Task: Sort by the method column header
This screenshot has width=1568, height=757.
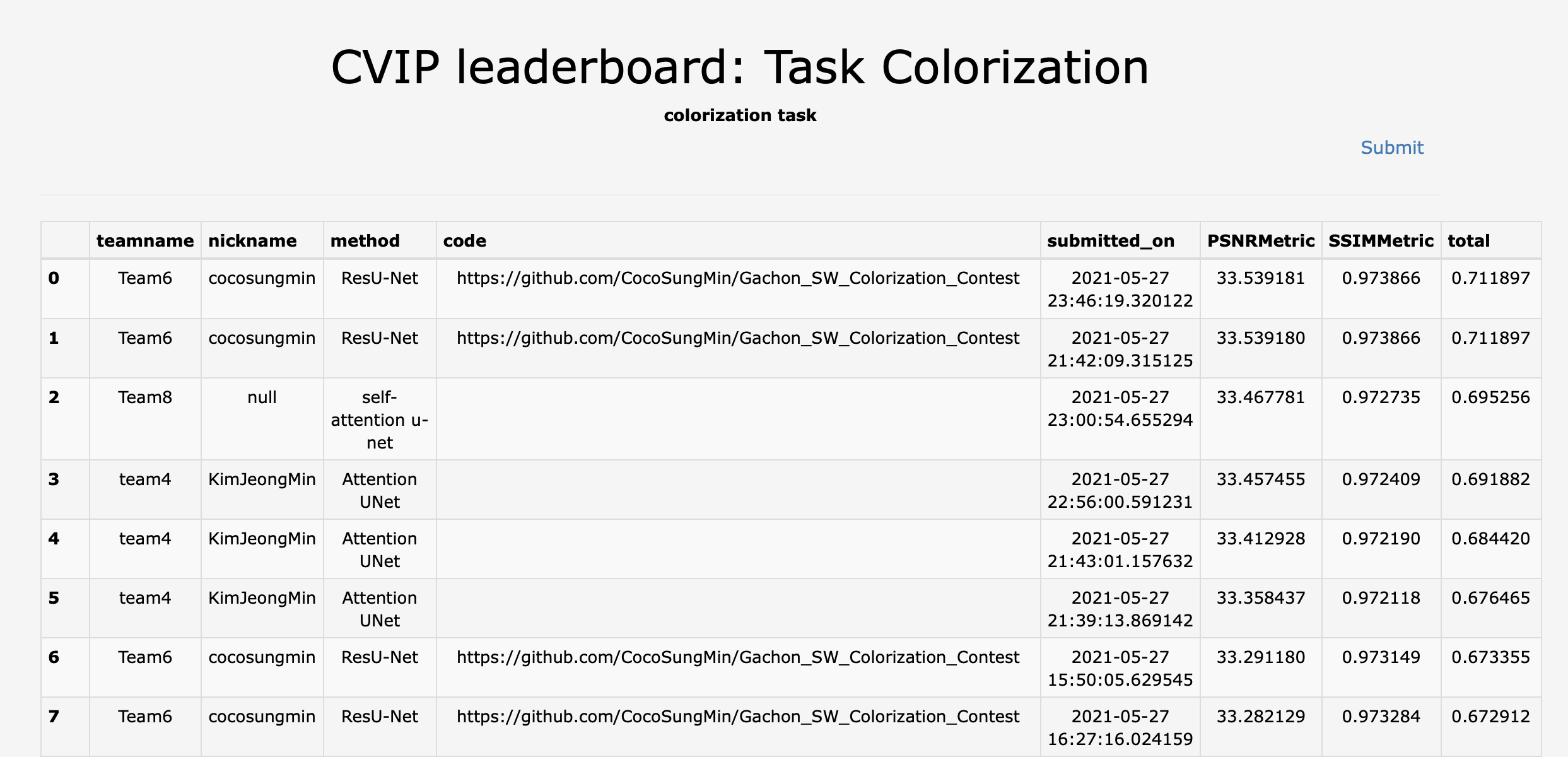Action: tap(365, 240)
